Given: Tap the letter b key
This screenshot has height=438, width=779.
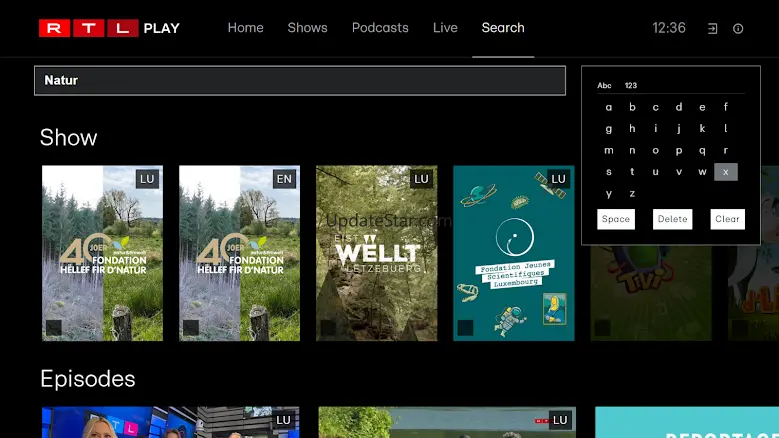Looking at the screenshot, I should (632, 107).
